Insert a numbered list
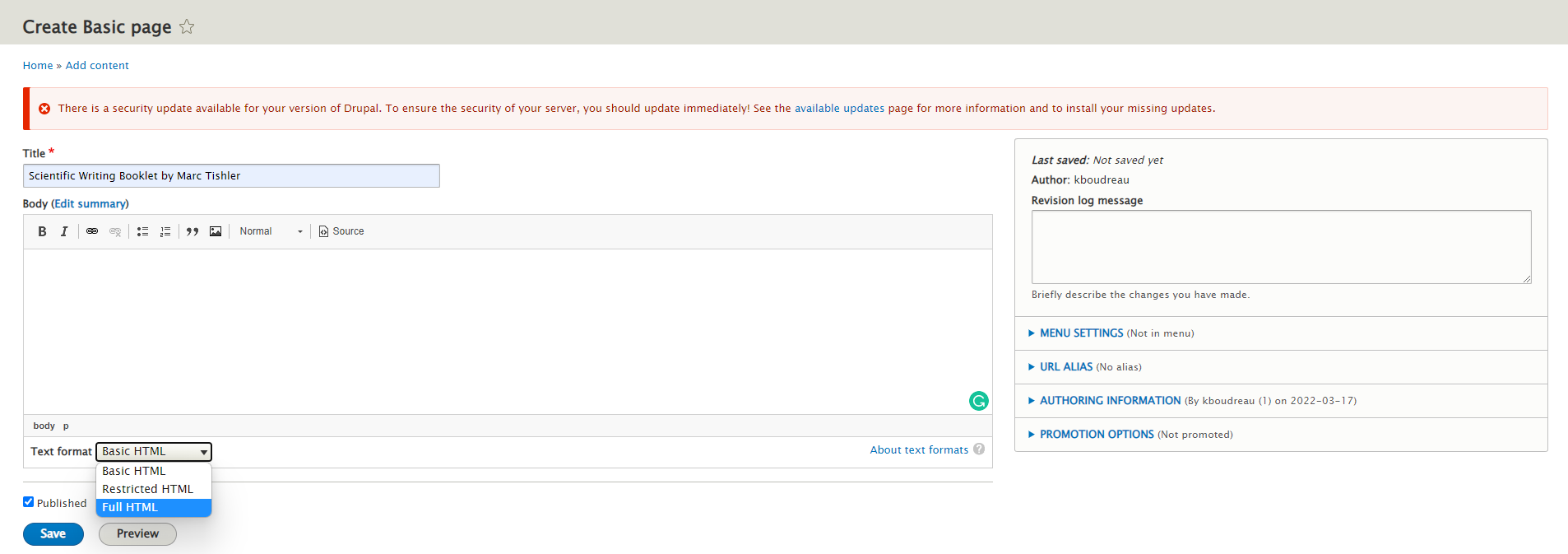The width and height of the screenshot is (1568, 554). [165, 231]
